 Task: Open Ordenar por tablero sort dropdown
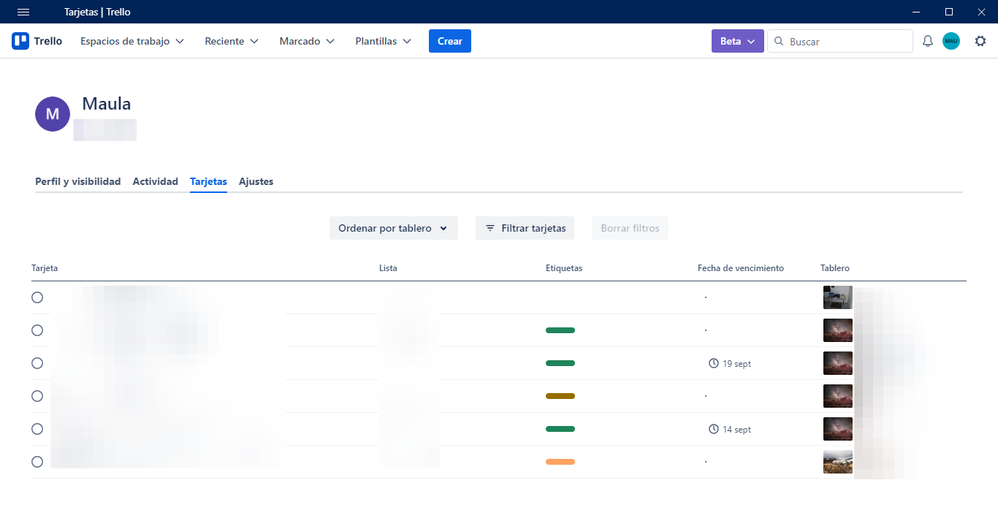click(393, 228)
